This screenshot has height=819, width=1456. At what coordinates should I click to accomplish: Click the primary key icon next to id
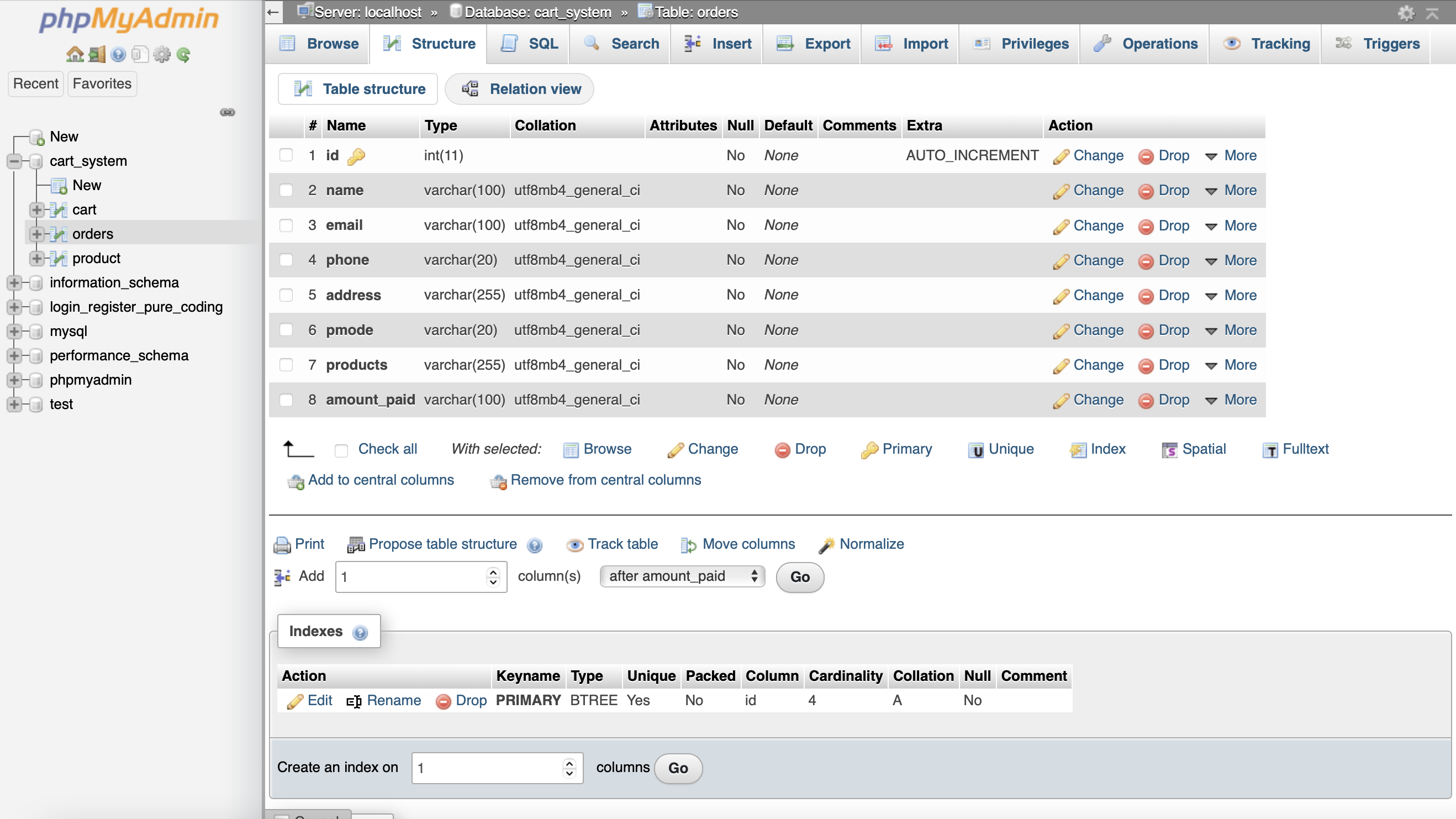[x=356, y=156]
